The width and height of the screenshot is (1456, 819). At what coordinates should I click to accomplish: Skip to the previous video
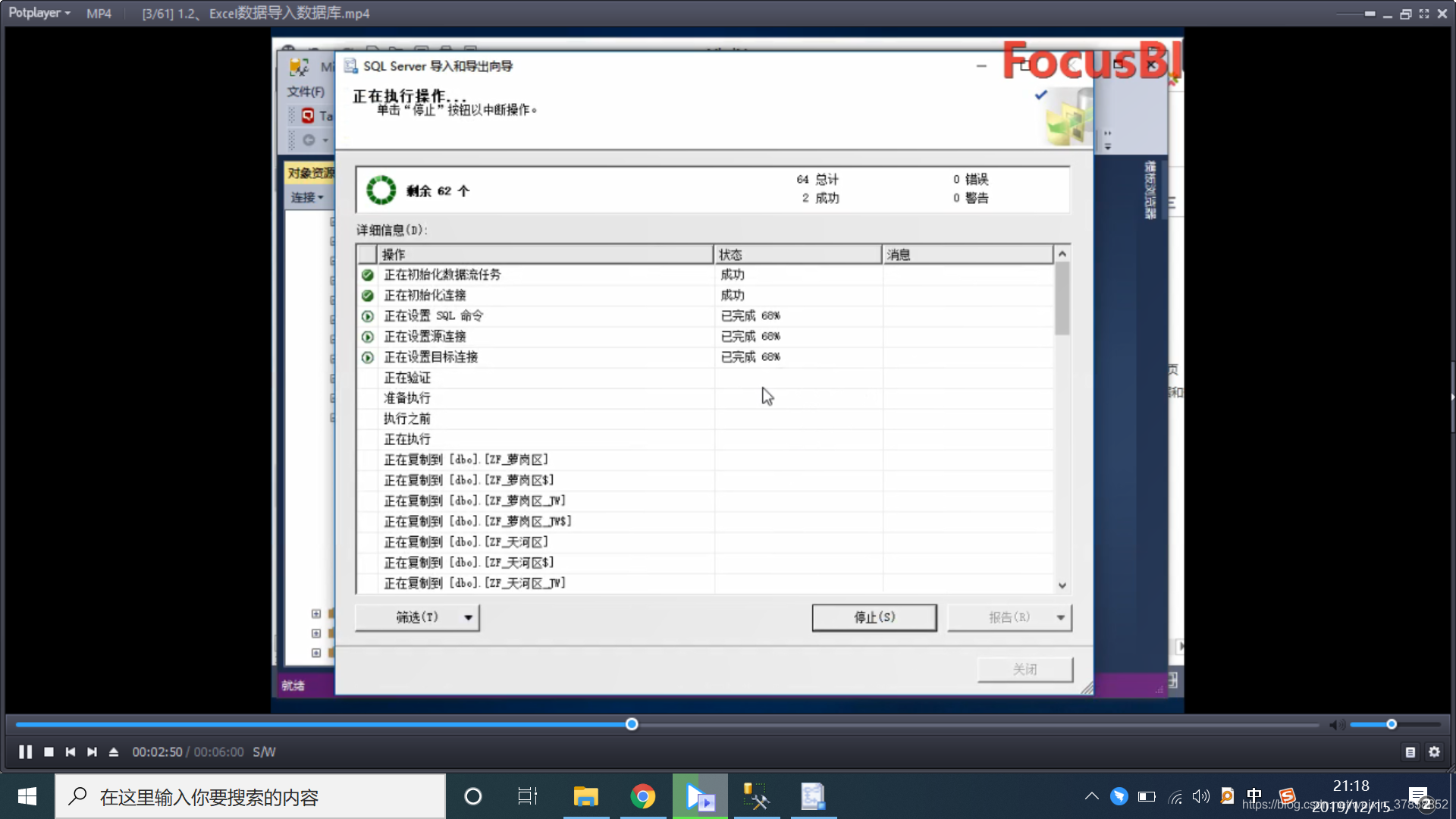tap(71, 752)
